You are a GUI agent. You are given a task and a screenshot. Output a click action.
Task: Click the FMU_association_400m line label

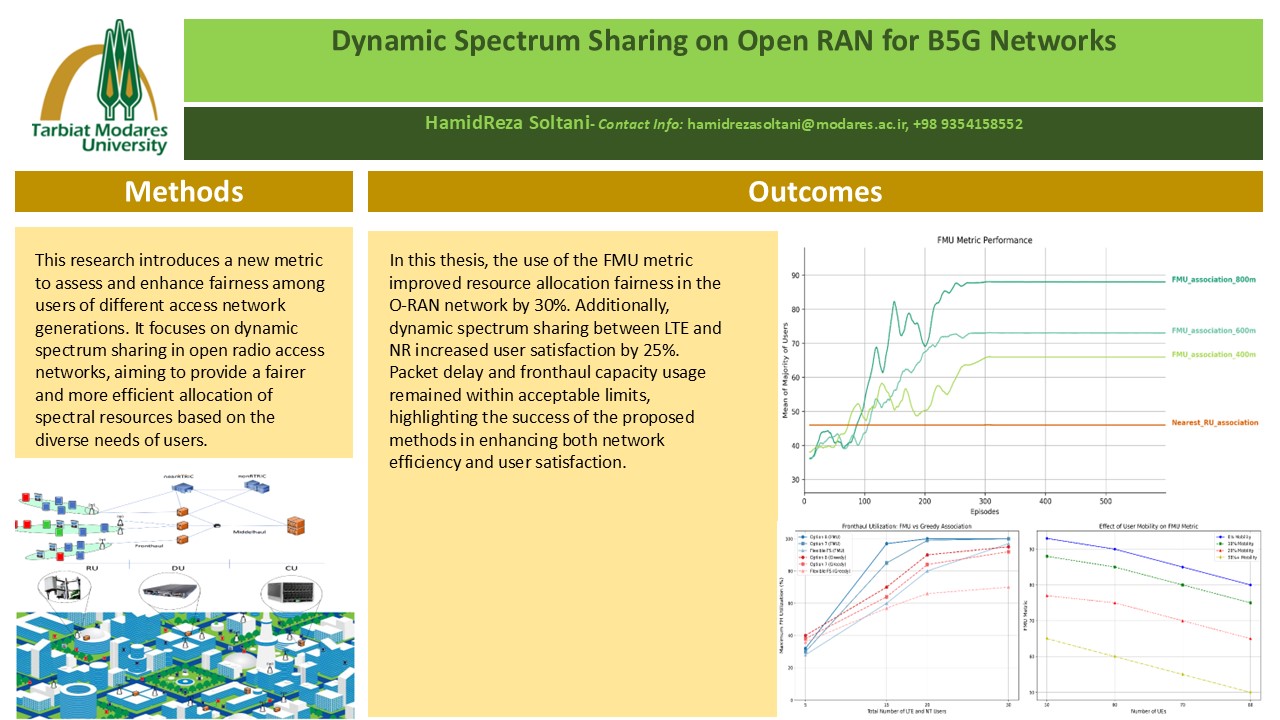pyautogui.click(x=1214, y=354)
